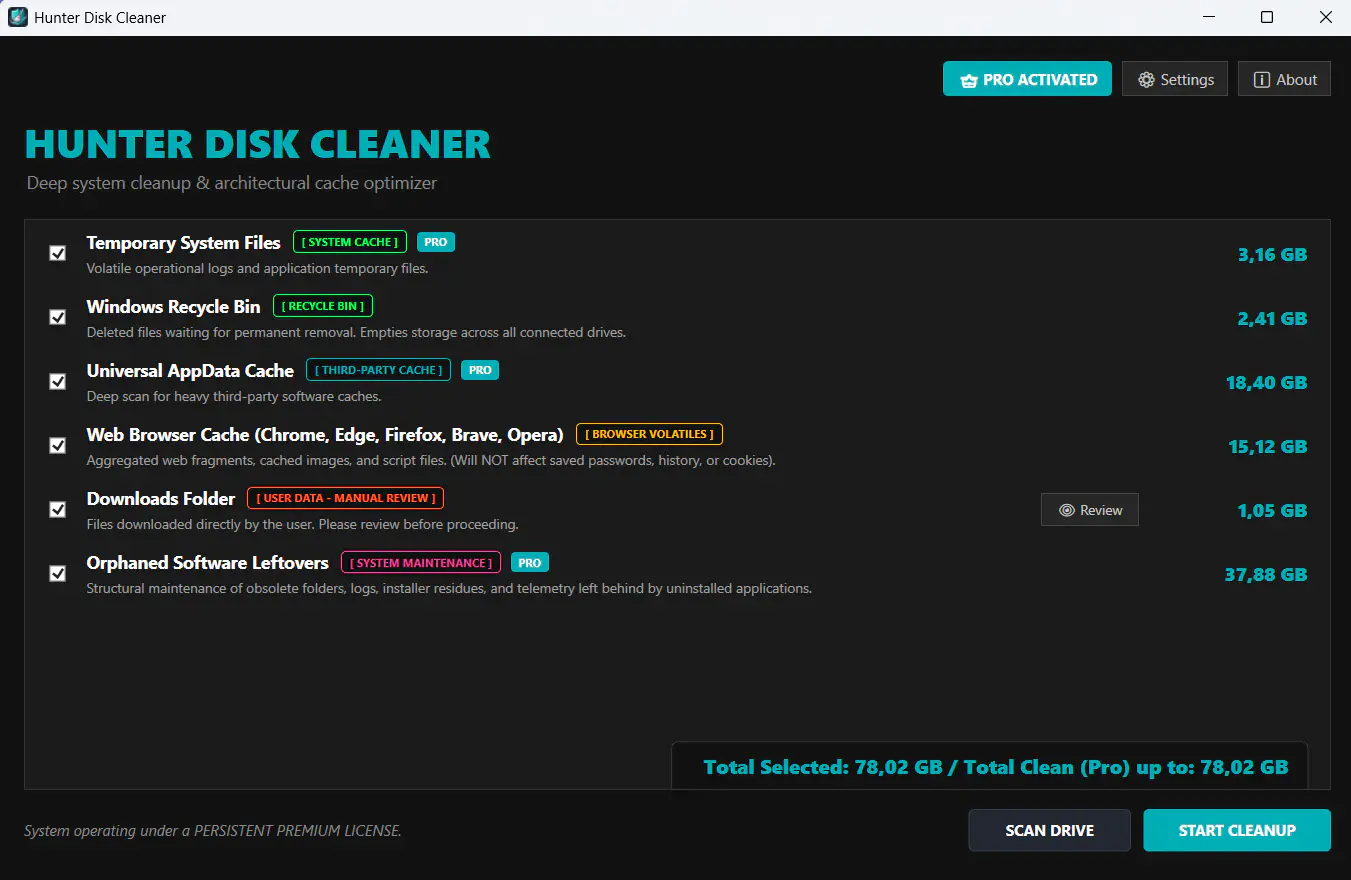This screenshot has height=880, width=1351.
Task: Maximize the Hunter Disk Cleaner window
Action: (1267, 17)
